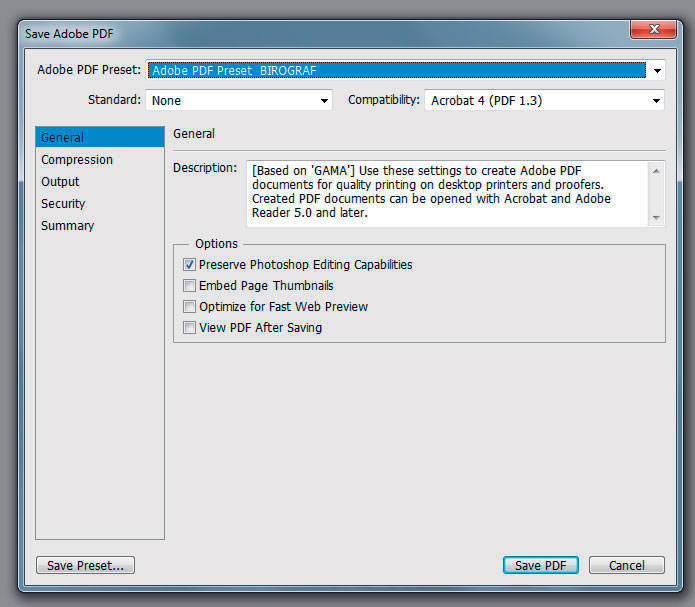Screen dimensions: 695x607
Task: Tick View PDF After Saving checkbox
Action: pyautogui.click(x=190, y=328)
